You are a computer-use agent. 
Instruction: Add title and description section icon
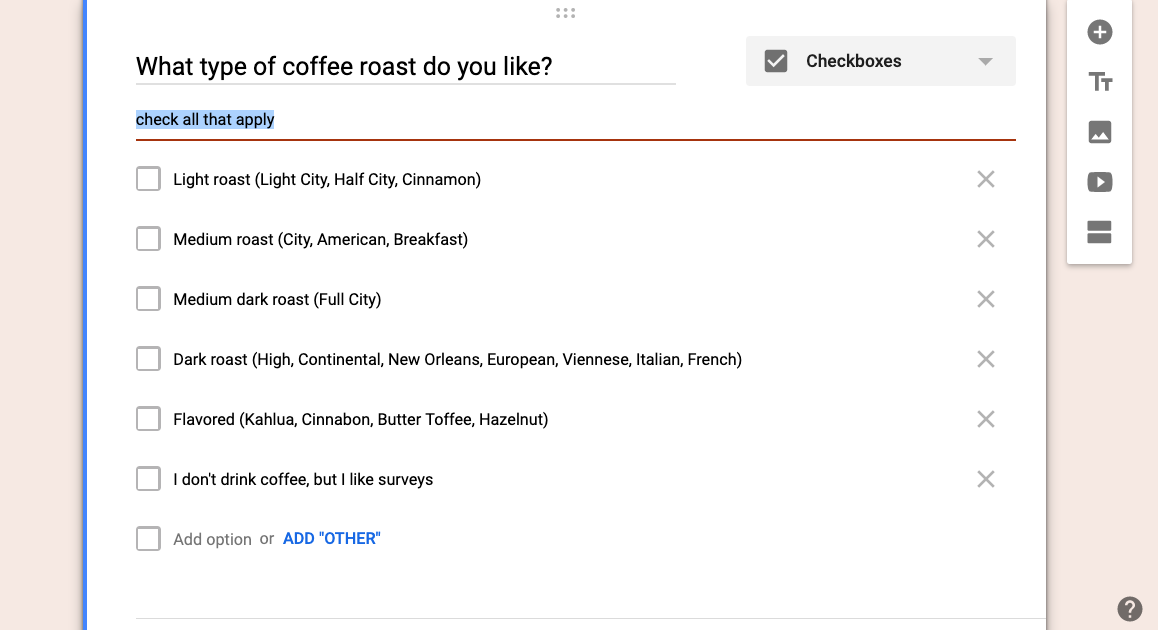[1100, 82]
